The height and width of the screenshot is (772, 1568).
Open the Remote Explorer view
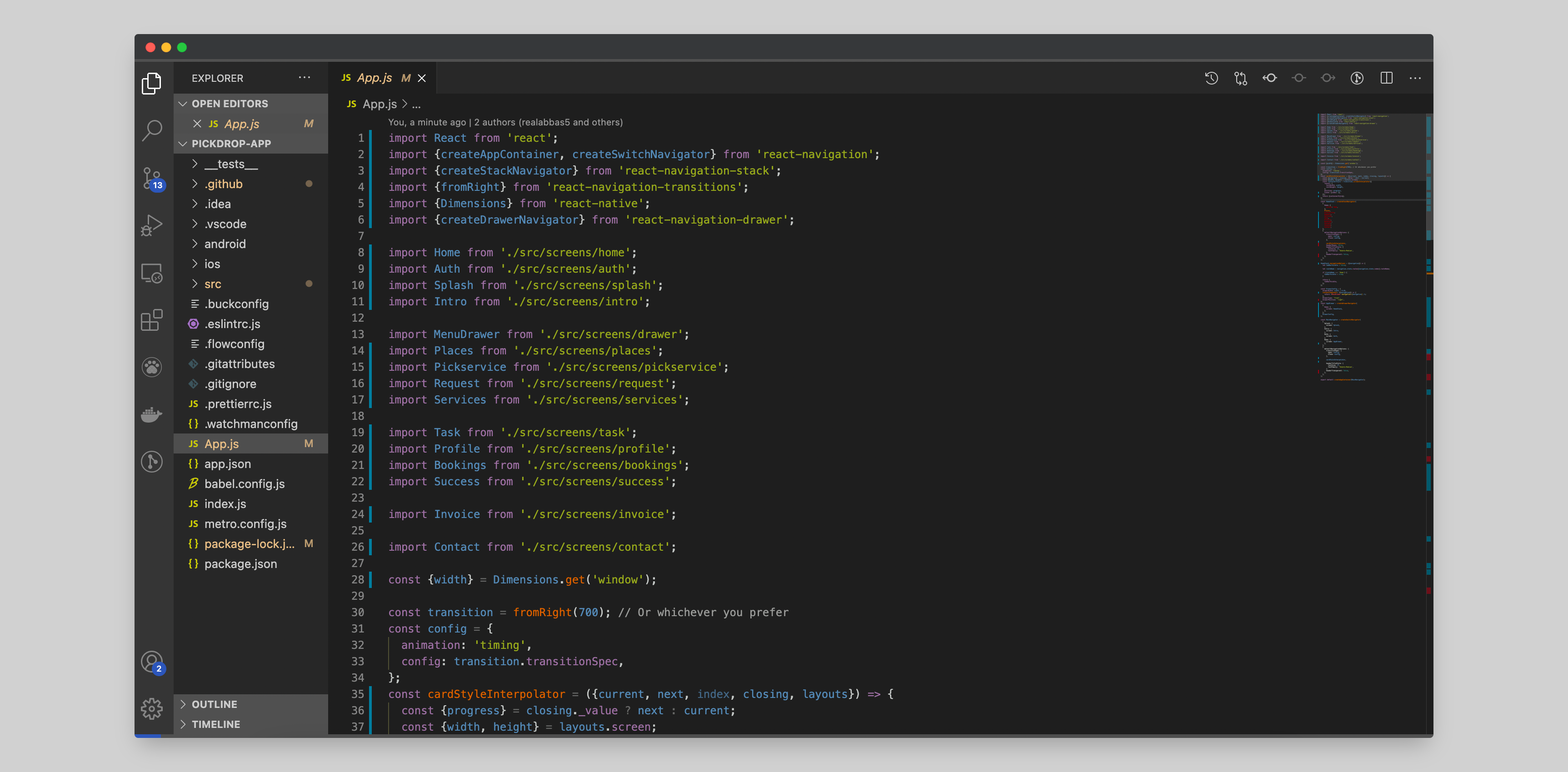[x=151, y=273]
